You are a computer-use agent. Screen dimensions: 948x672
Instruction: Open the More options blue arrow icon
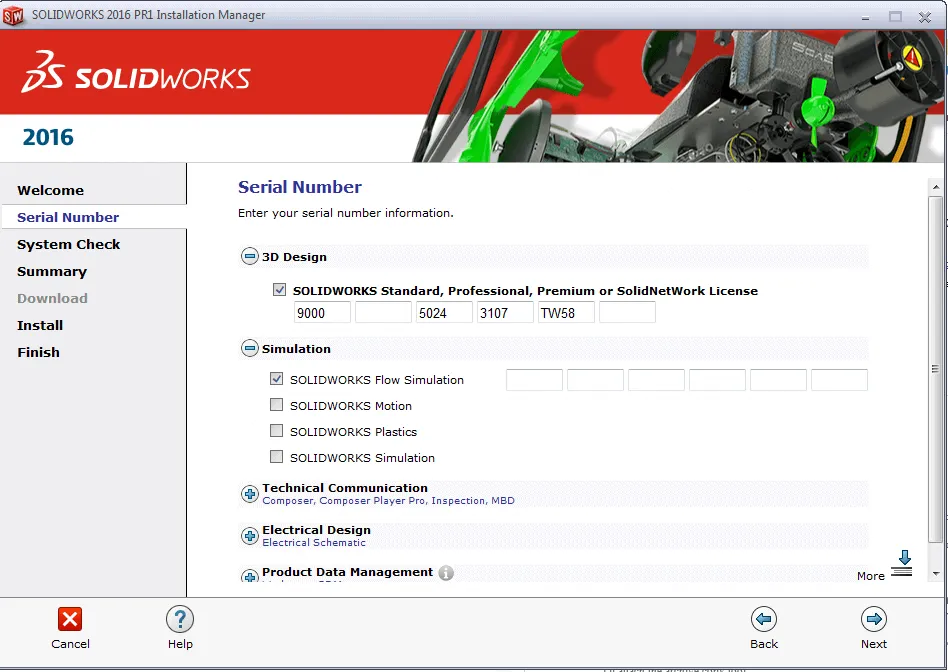[x=903, y=561]
